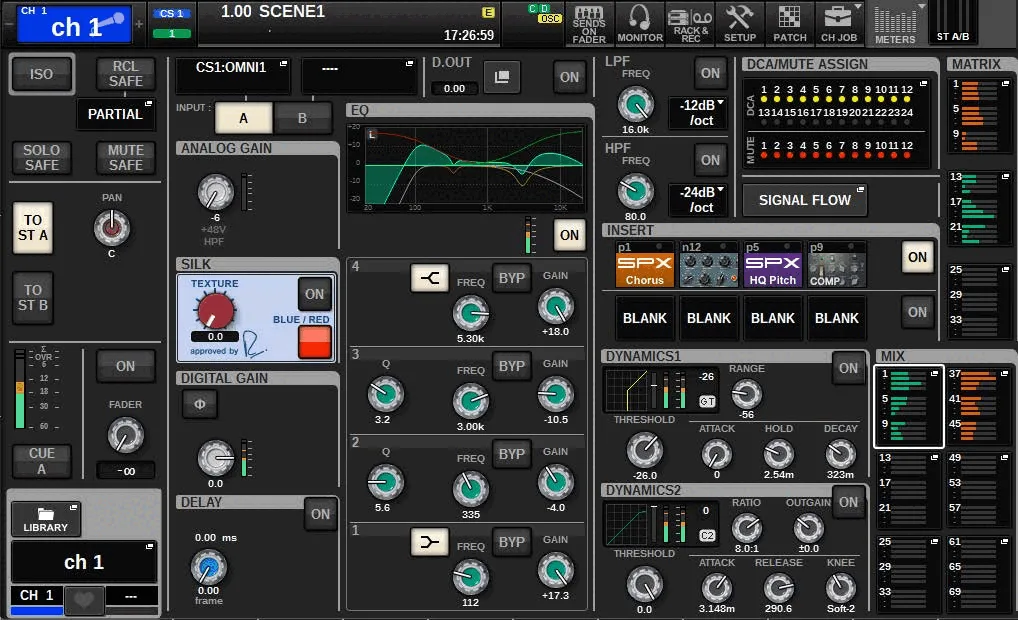Toggle the Silk BLUE/RED red button
The width and height of the screenshot is (1018, 620).
tap(315, 342)
